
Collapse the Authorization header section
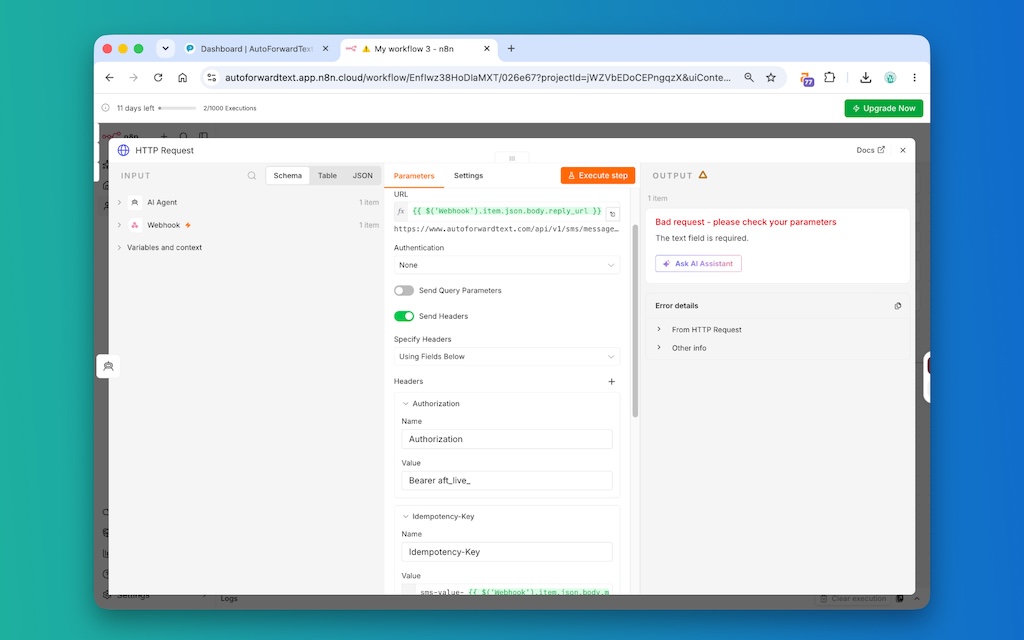coord(406,404)
